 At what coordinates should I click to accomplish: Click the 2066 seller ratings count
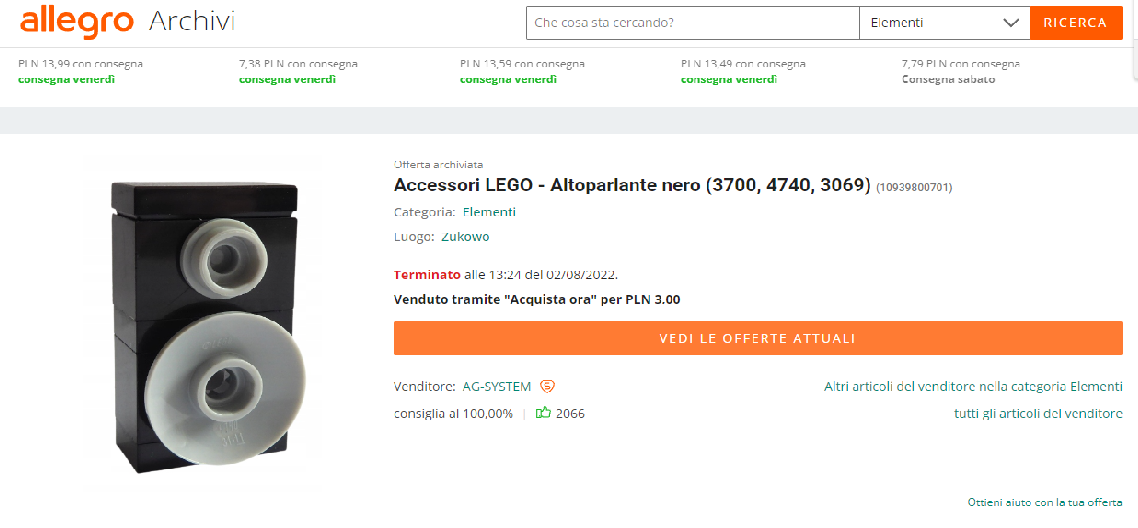570,413
